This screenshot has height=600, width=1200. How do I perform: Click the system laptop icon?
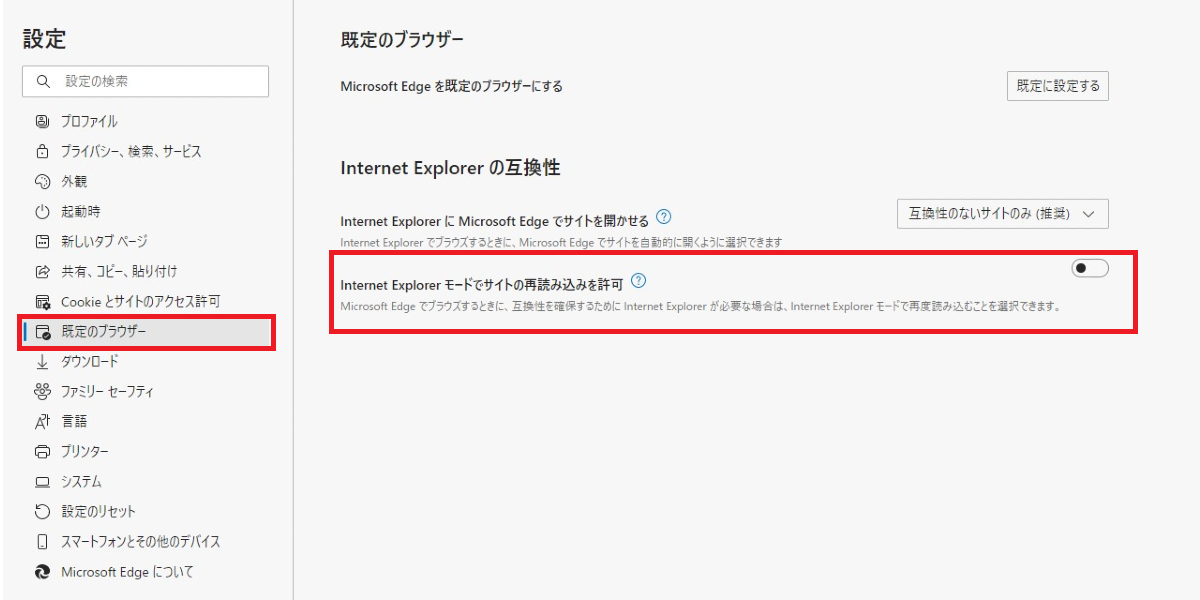pyautogui.click(x=42, y=481)
